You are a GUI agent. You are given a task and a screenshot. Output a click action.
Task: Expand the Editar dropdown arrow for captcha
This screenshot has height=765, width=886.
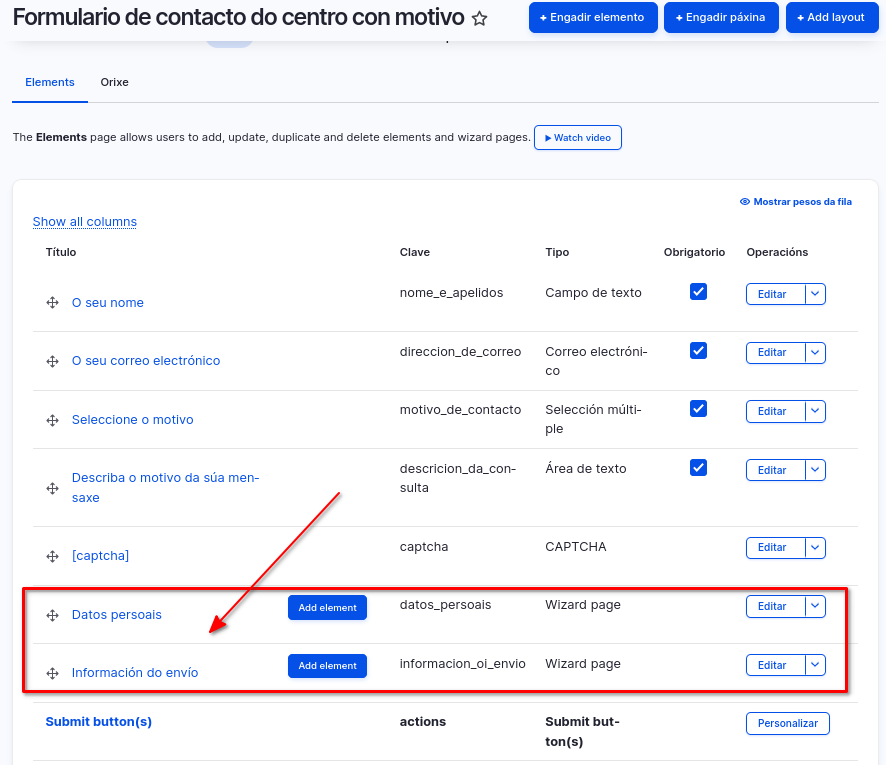coord(815,547)
